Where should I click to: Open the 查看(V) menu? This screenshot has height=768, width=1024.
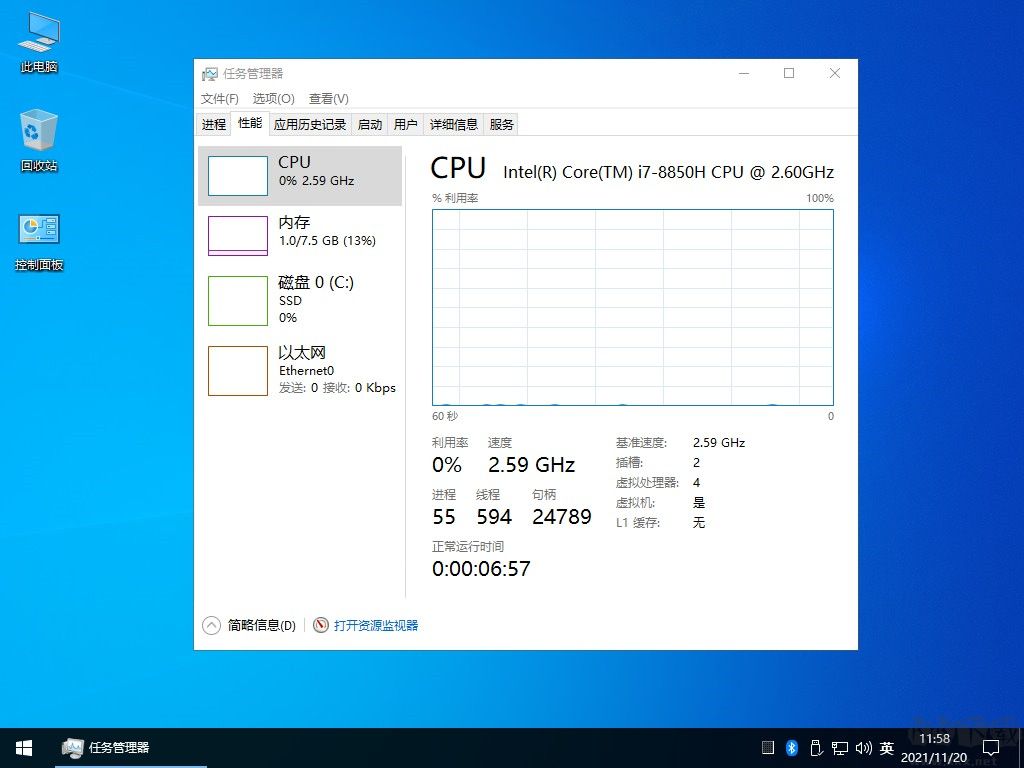tap(328, 98)
